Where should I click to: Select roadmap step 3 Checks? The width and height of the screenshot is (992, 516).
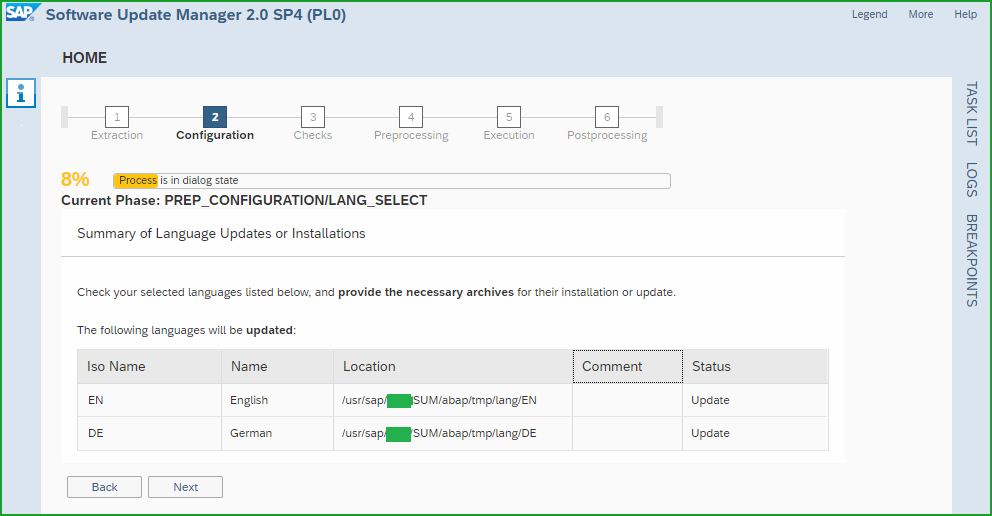tap(313, 117)
